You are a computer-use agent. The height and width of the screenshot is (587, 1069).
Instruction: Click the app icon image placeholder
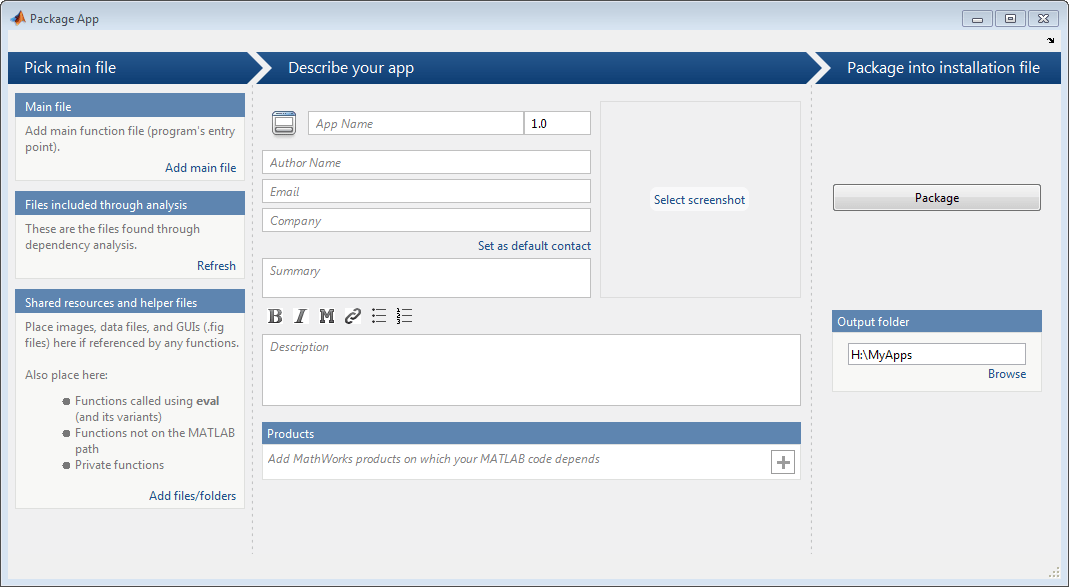[x=284, y=123]
